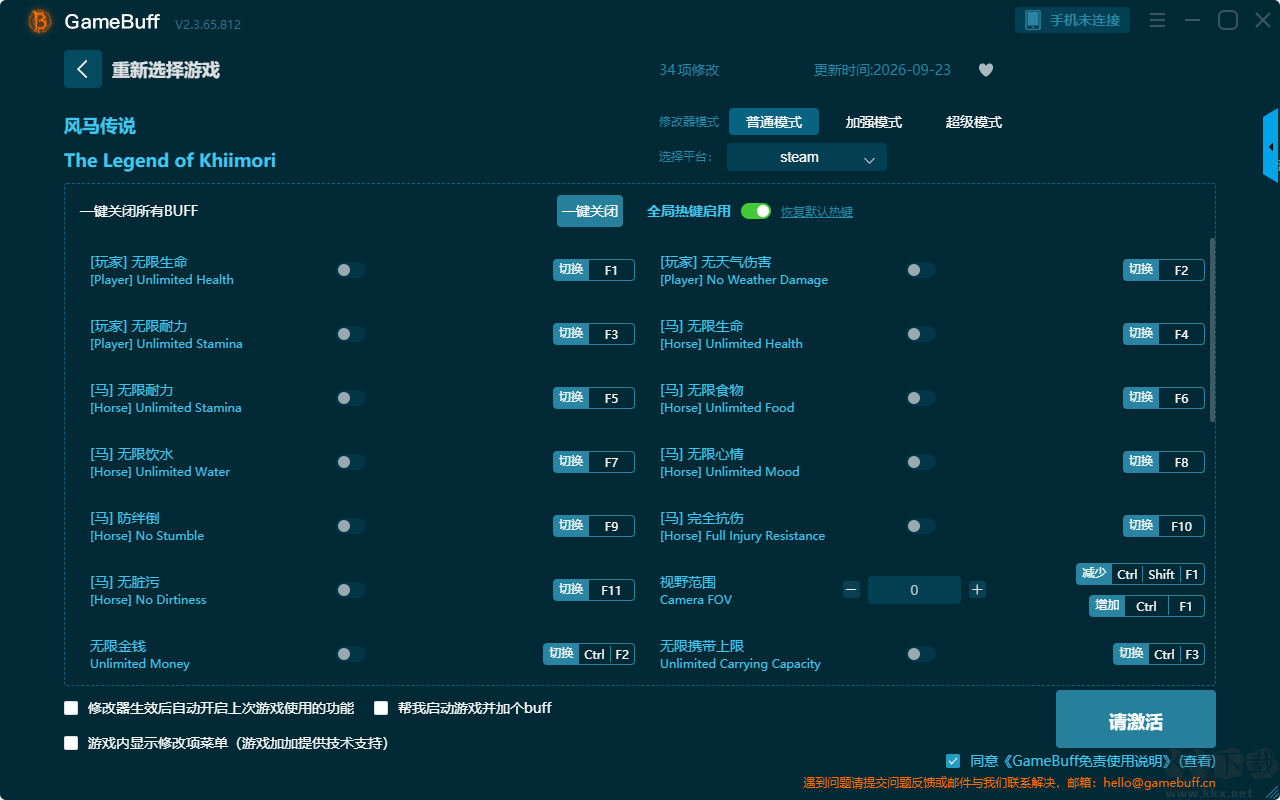
Task: Click the hello@gamebuff.cn email text
Action: (x=1158, y=783)
